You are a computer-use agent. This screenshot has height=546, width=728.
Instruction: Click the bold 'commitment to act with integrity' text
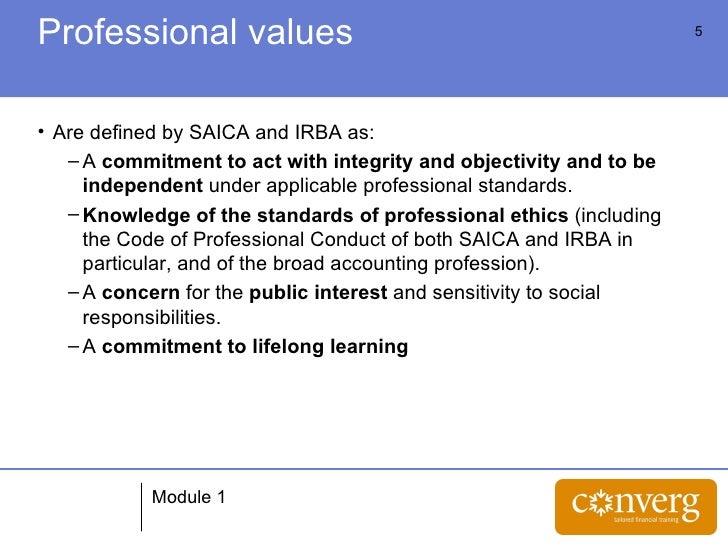click(x=258, y=162)
